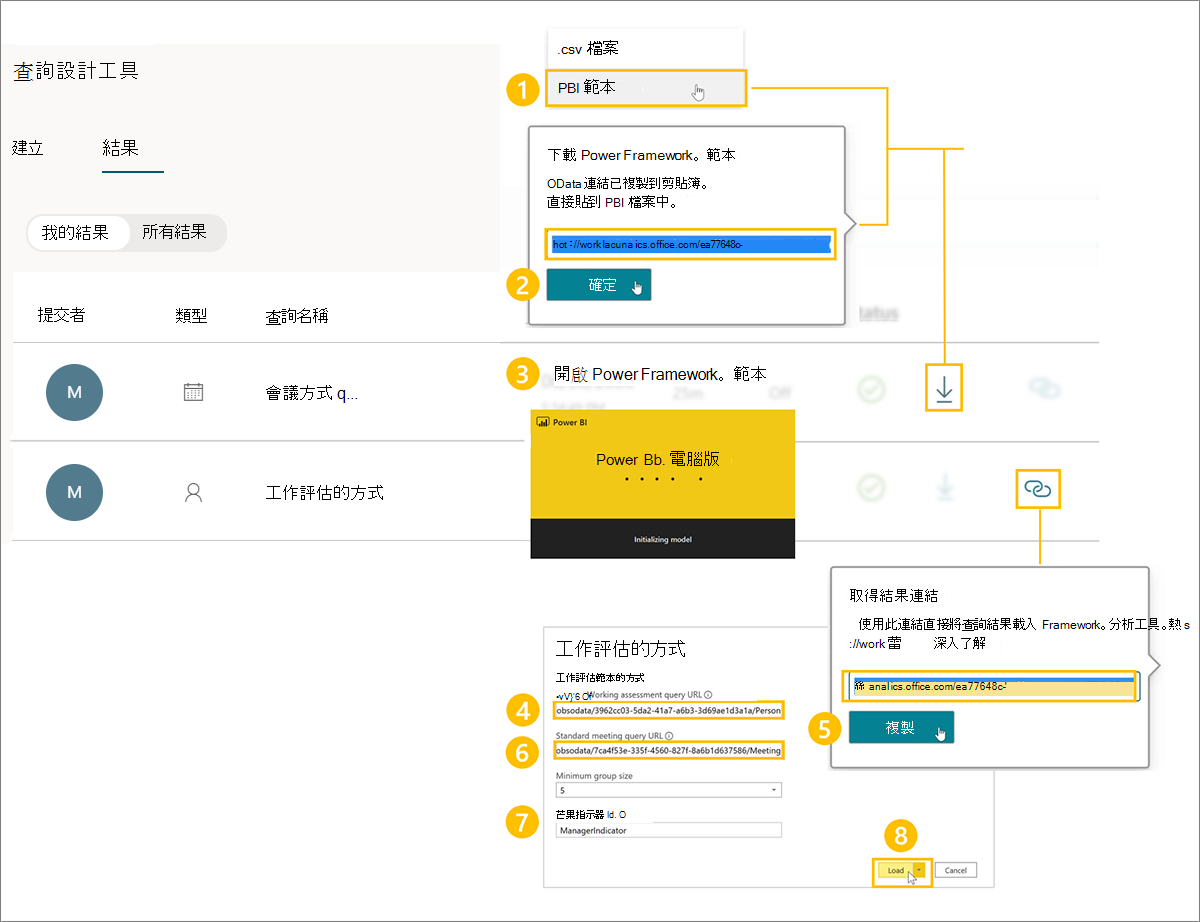Select the download icon for 會議方式 query row
The height and width of the screenshot is (922, 1200).
click(x=944, y=389)
